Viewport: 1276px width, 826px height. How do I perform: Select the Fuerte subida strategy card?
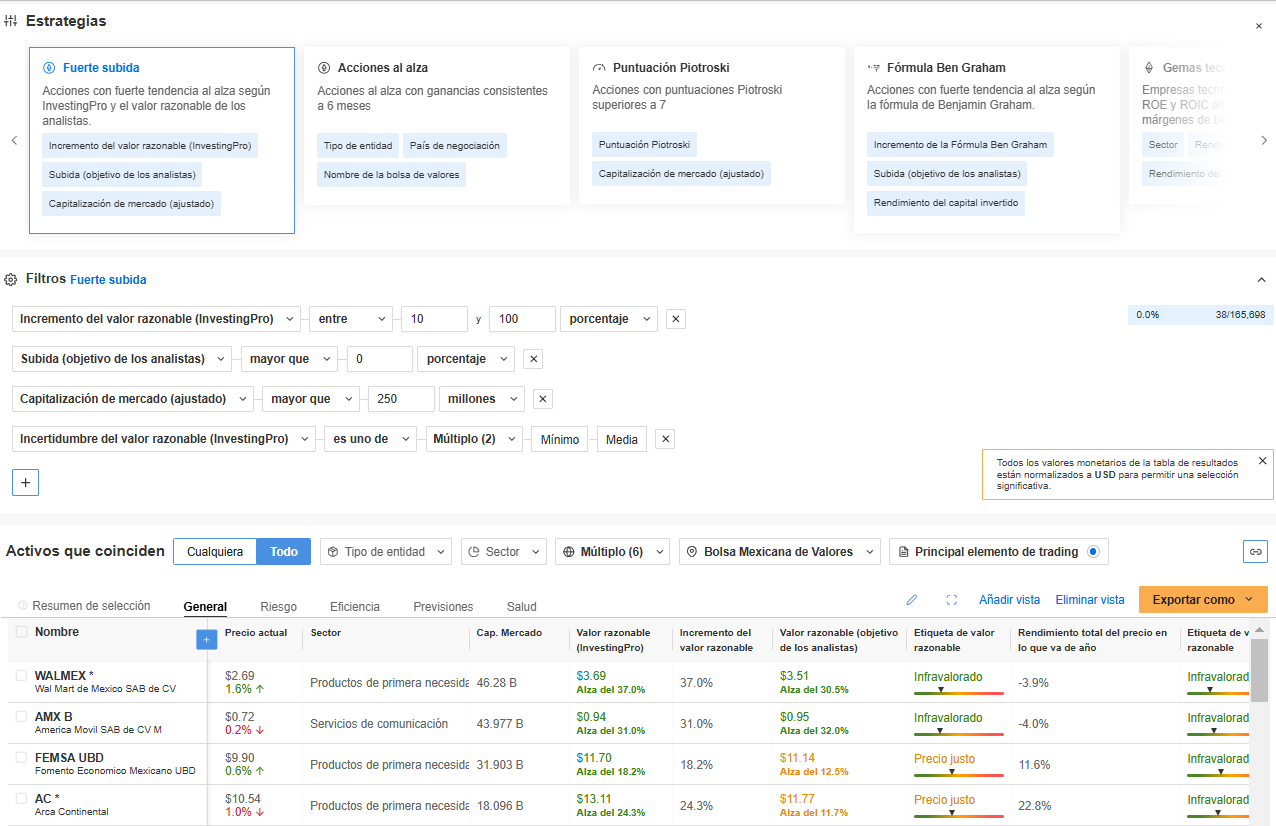click(x=162, y=141)
